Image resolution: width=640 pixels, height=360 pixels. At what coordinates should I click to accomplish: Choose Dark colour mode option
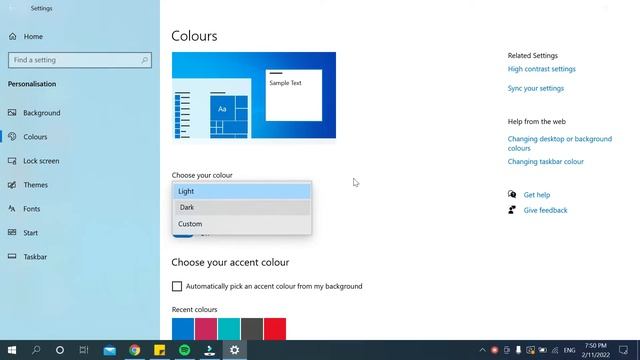click(242, 207)
